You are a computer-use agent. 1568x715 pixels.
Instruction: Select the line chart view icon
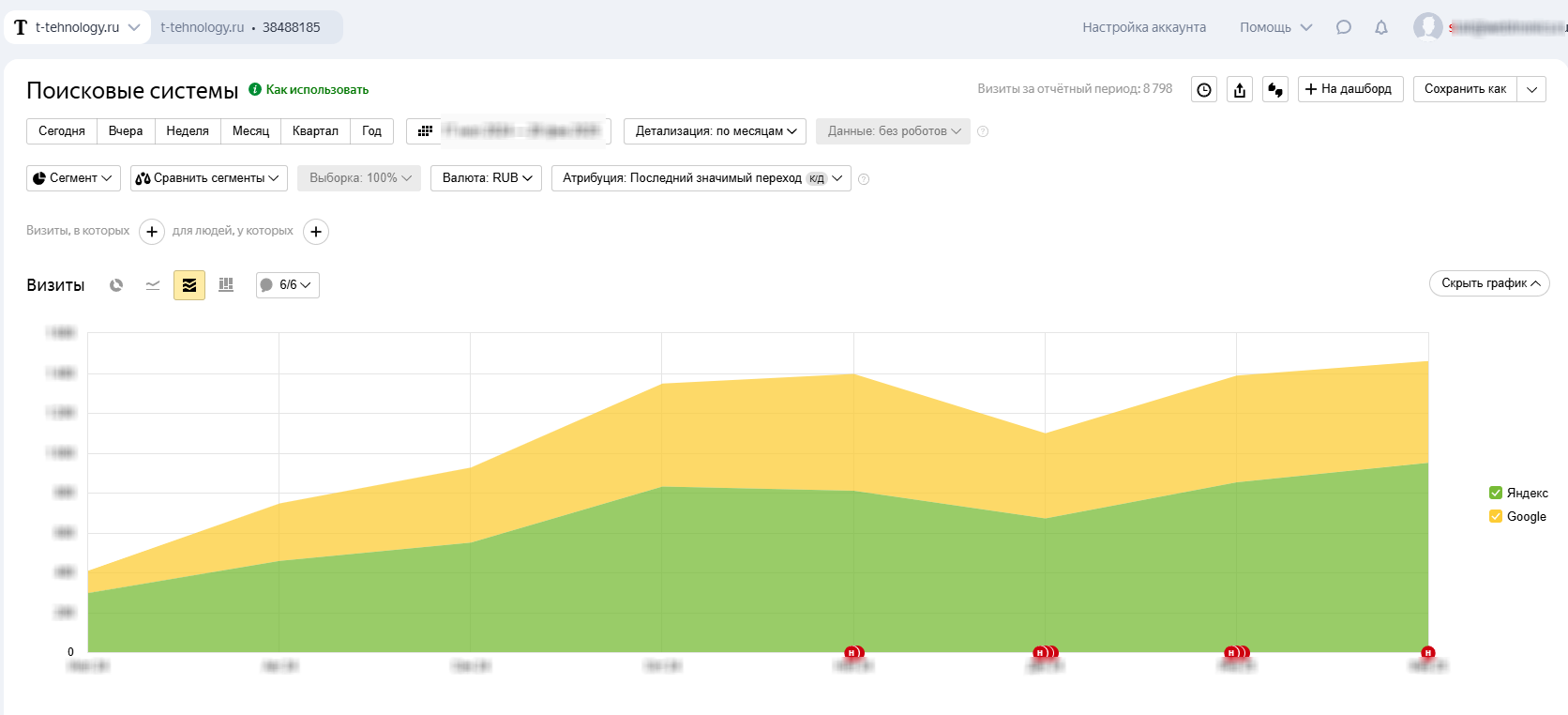tap(153, 285)
